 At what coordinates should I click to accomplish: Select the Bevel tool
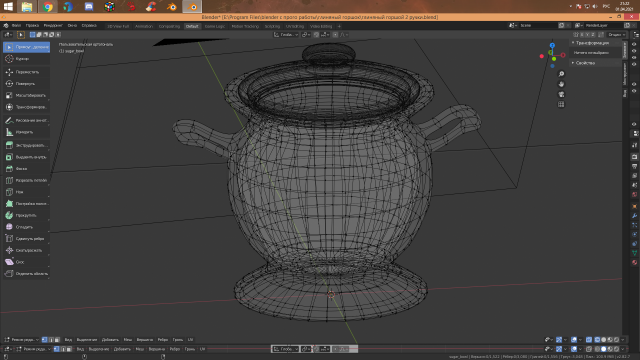pyautogui.click(x=26, y=169)
